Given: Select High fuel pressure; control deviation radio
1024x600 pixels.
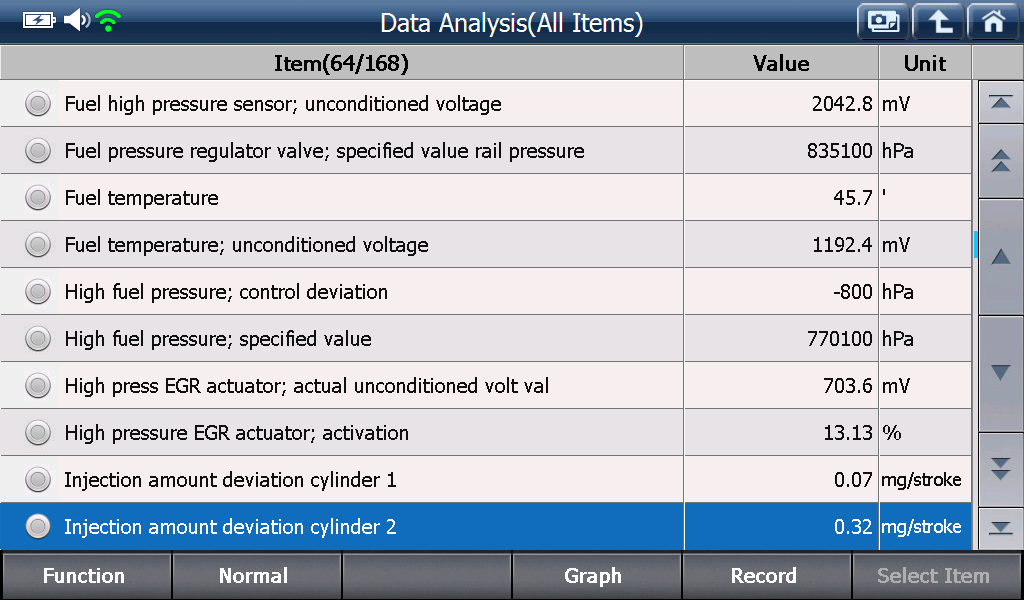Looking at the screenshot, I should pos(38,292).
